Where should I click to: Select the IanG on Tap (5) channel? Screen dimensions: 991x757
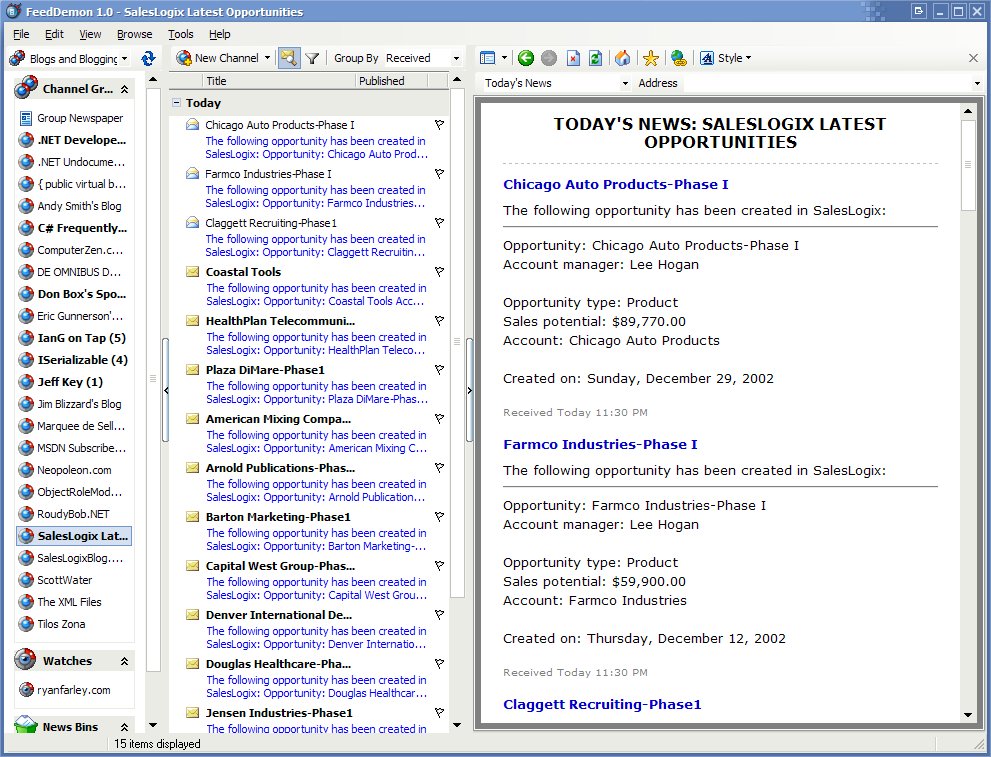[x=73, y=338]
